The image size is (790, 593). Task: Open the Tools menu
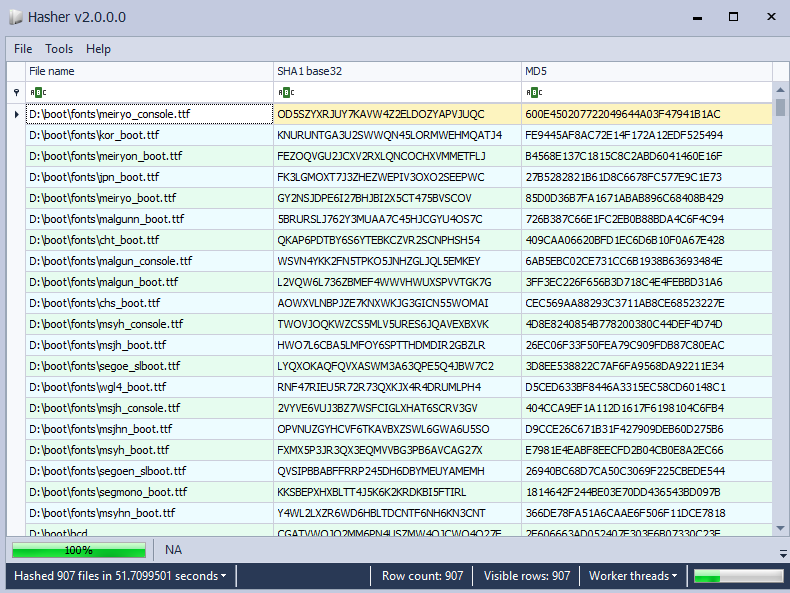pos(59,48)
